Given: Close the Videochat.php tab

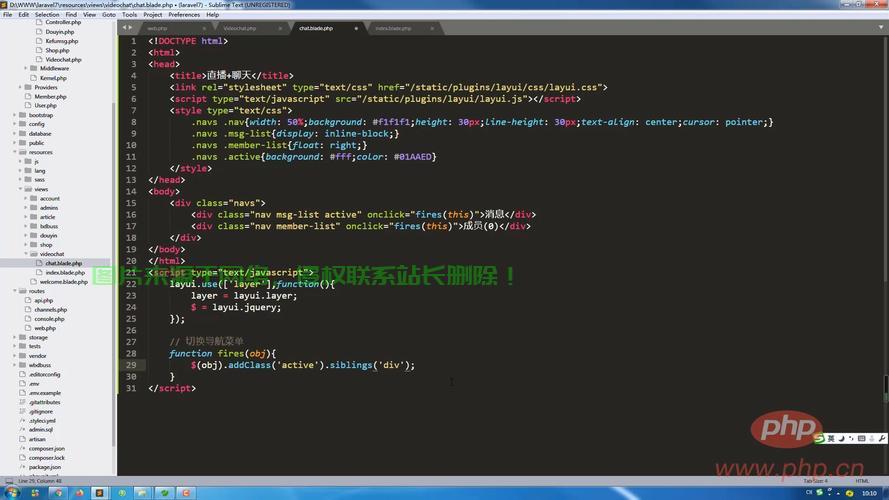Looking at the screenshot, I should [x=280, y=28].
